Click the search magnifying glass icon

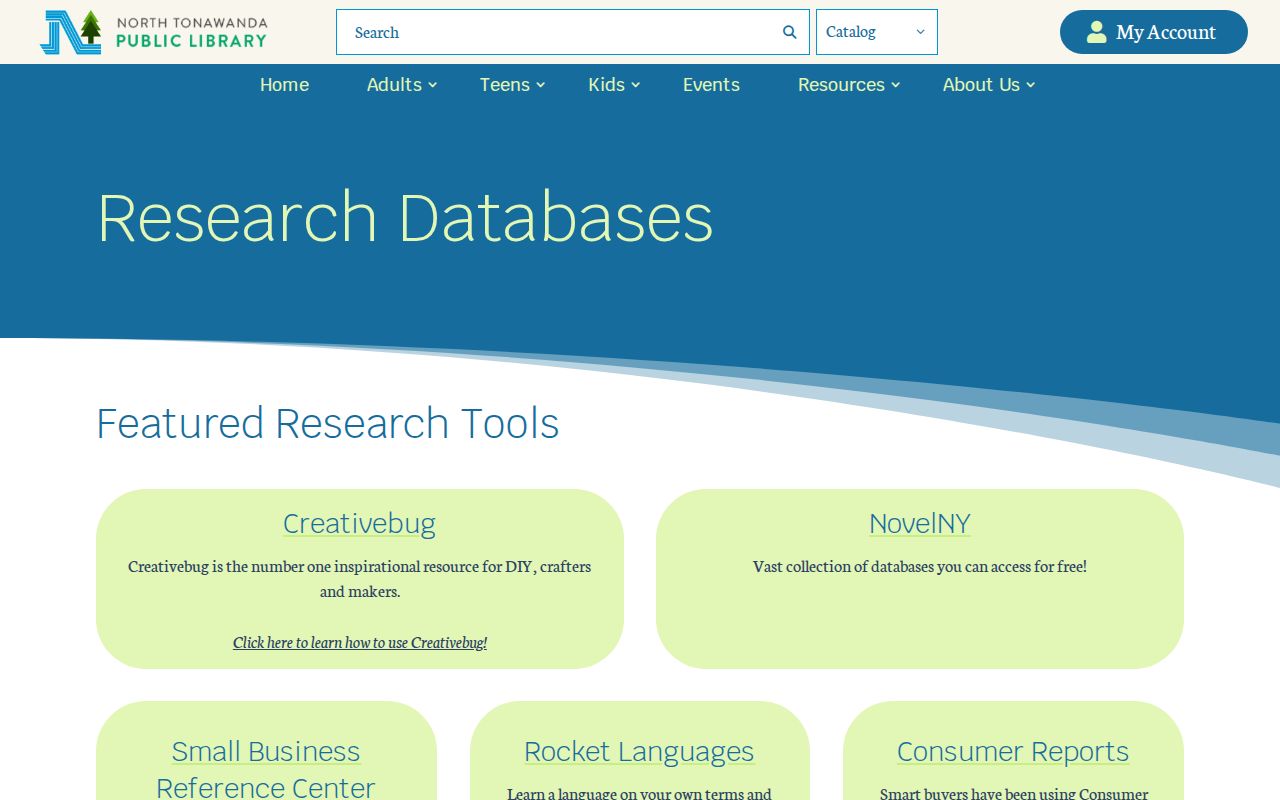pos(790,32)
